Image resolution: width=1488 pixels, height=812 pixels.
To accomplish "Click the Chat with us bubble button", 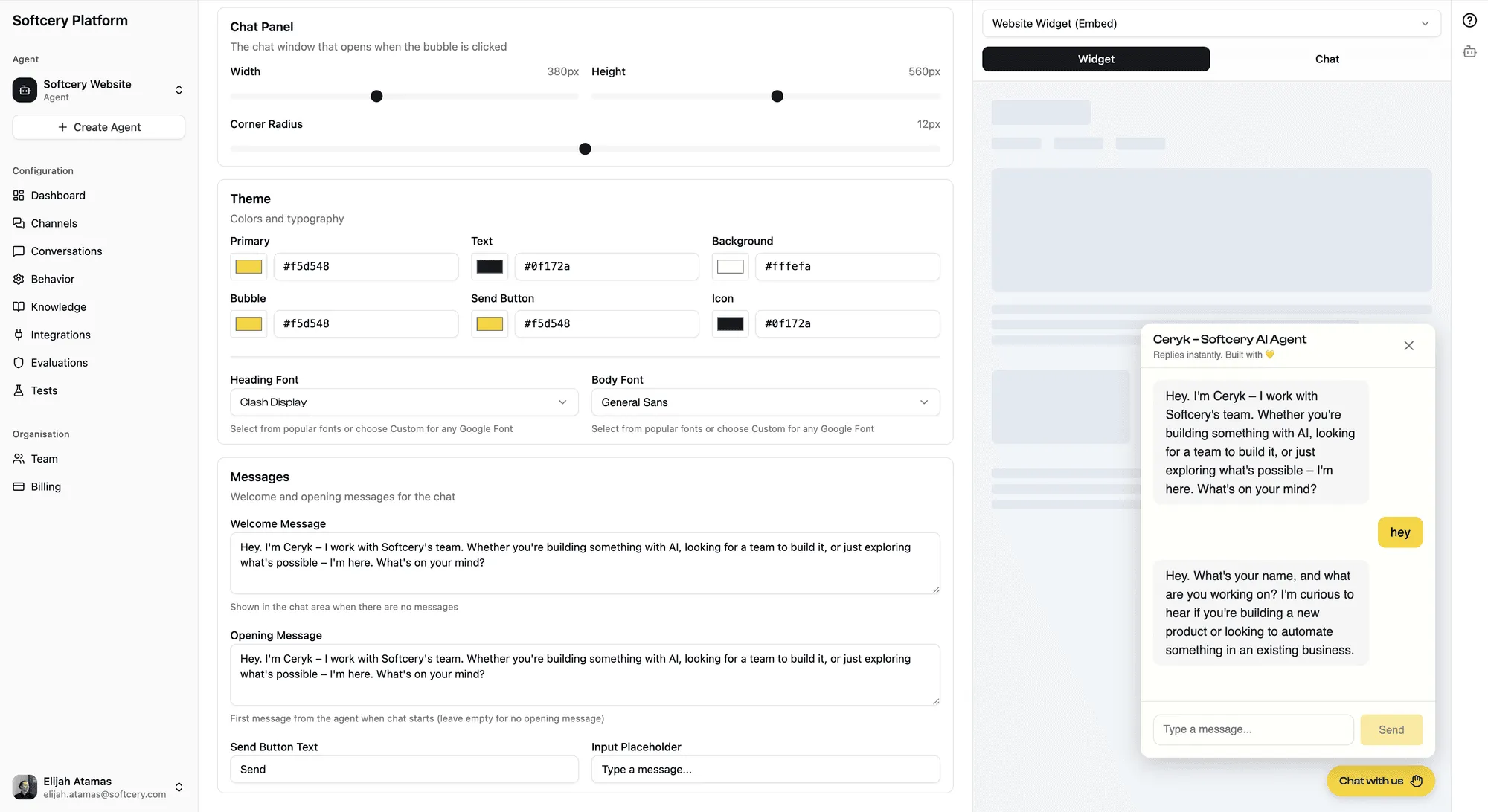I will click(1380, 781).
